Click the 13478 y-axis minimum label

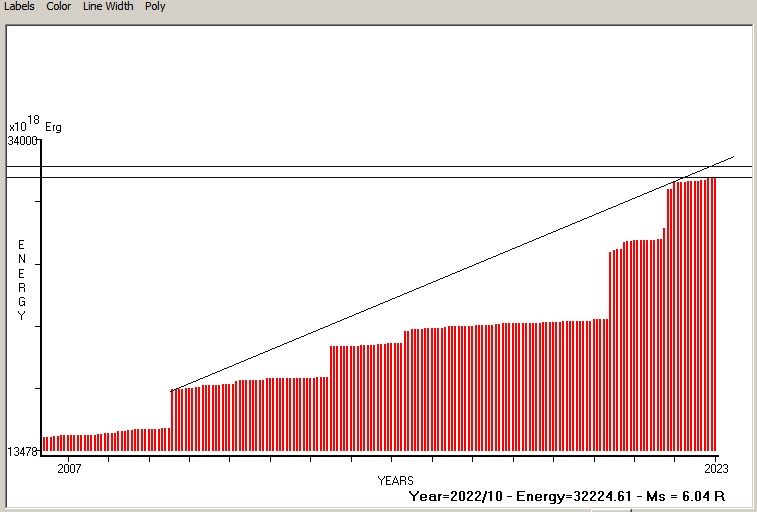(x=22, y=452)
